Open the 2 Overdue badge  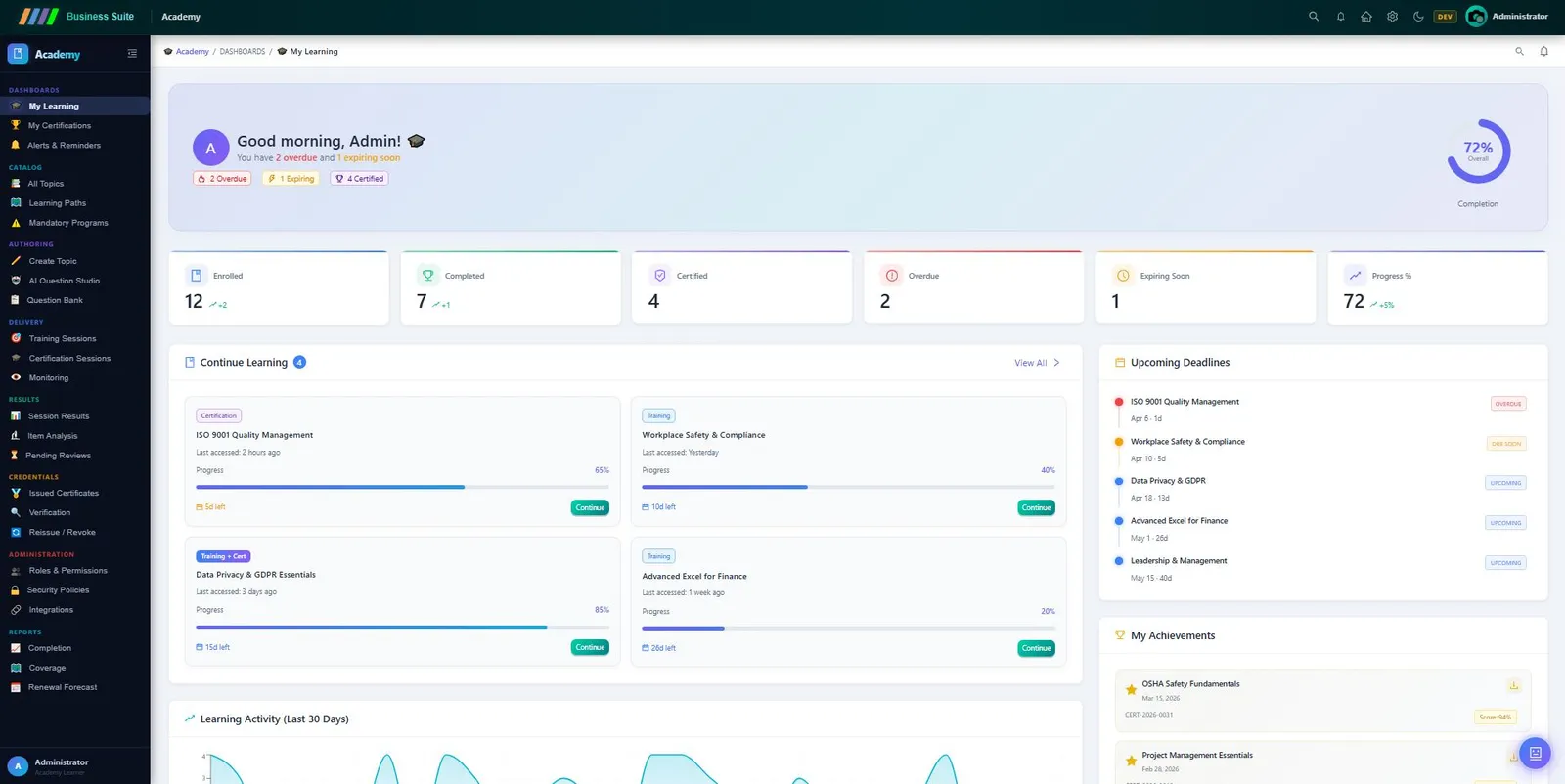pos(223,179)
